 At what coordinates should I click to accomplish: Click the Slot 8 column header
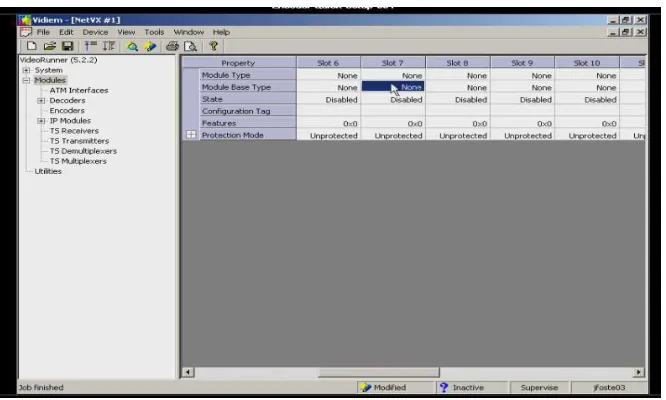point(457,63)
